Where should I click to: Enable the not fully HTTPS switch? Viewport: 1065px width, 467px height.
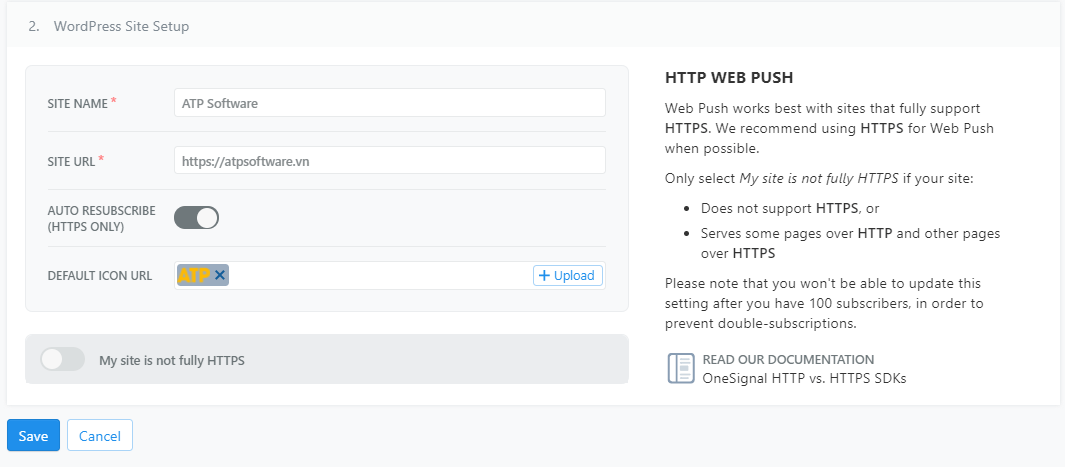pyautogui.click(x=63, y=360)
